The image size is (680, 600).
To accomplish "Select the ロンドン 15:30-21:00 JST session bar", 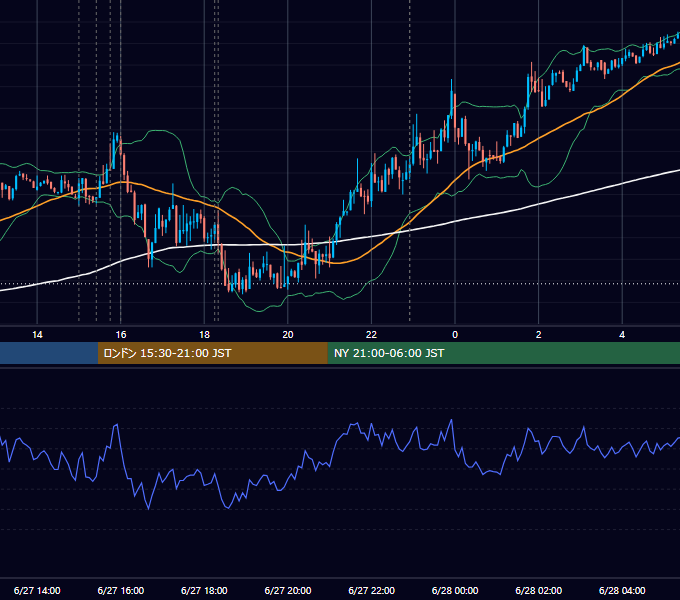I will [212, 353].
